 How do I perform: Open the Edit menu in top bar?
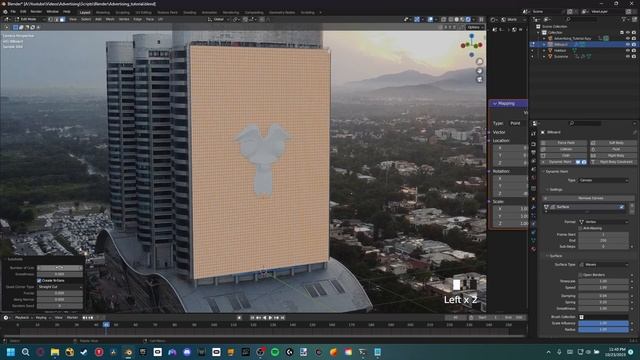tap(23, 12)
